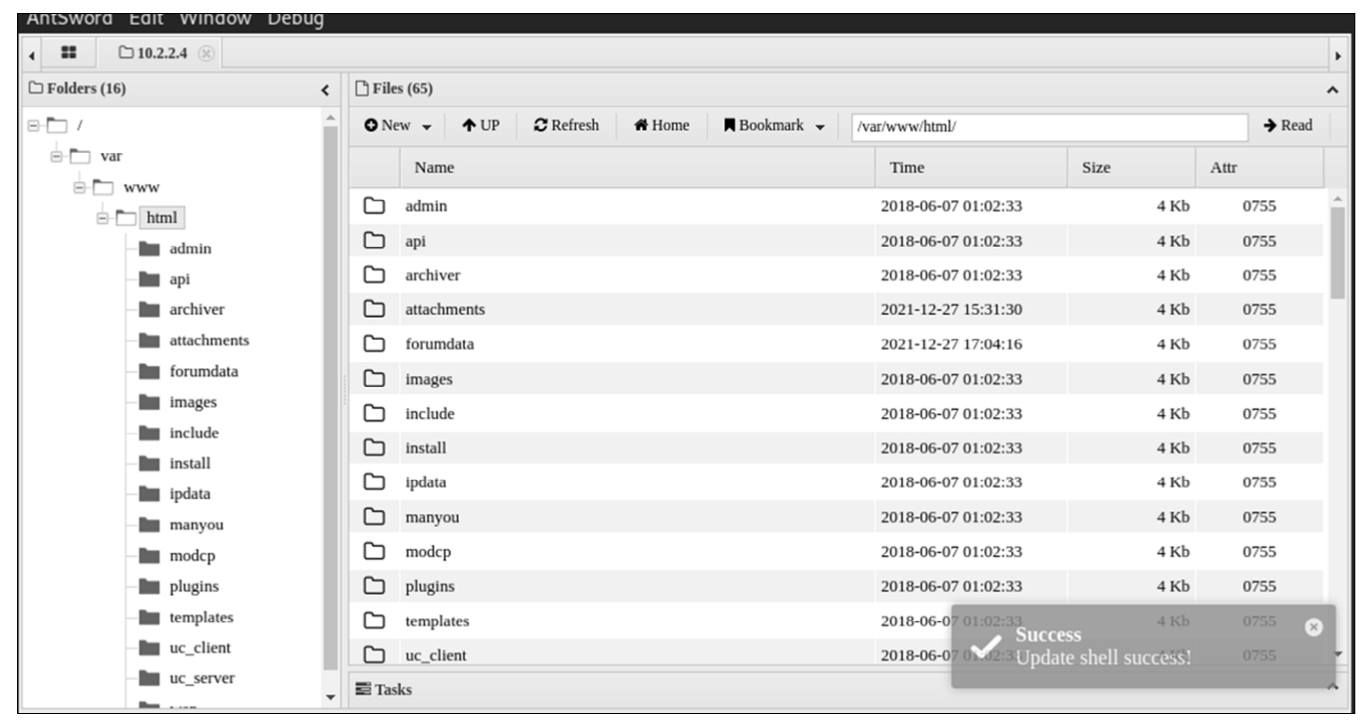This screenshot has width=1371, height=727.
Task: Click the path input field /var/www/html/
Action: pyautogui.click(x=1048, y=127)
